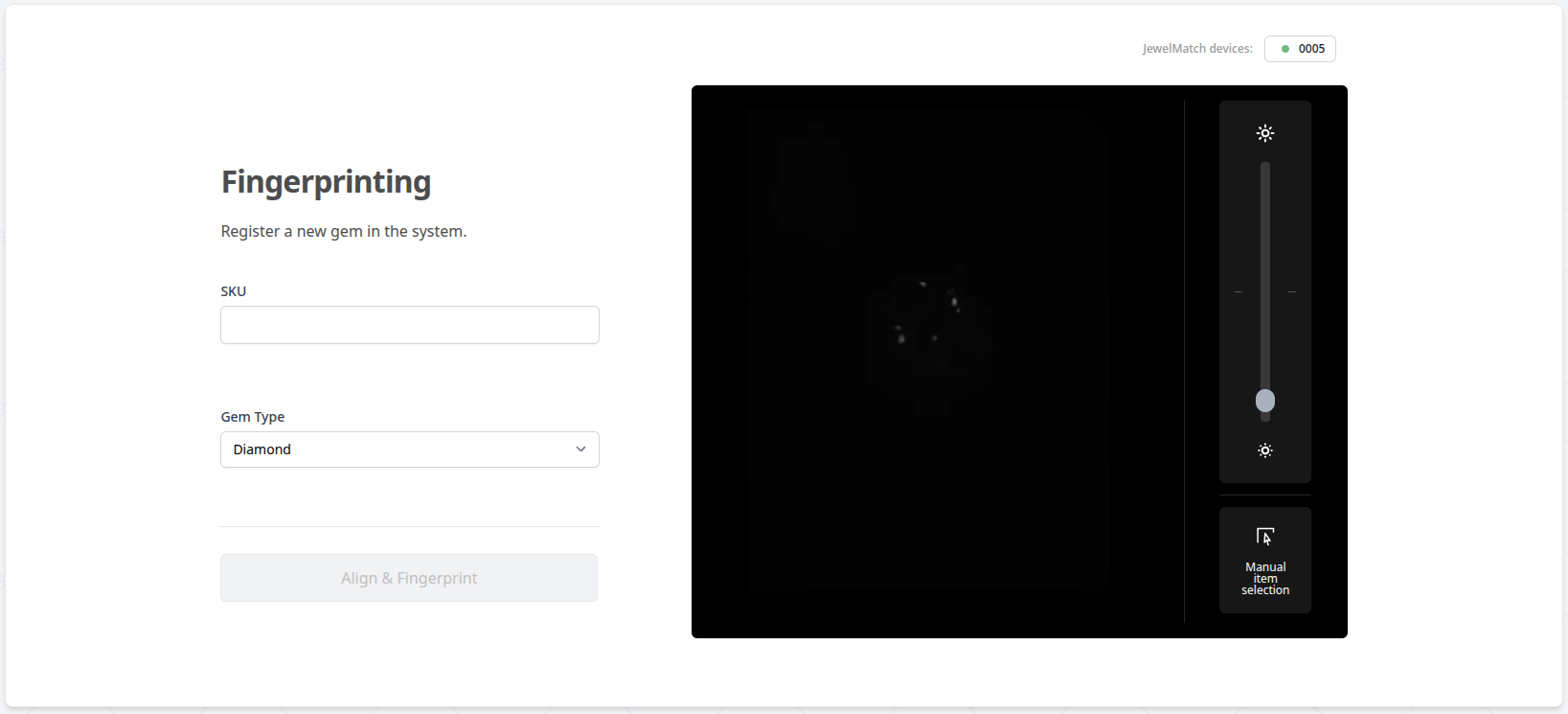Click the Align & Fingerprint button
Viewport: 1568px width, 714px height.
tap(409, 578)
